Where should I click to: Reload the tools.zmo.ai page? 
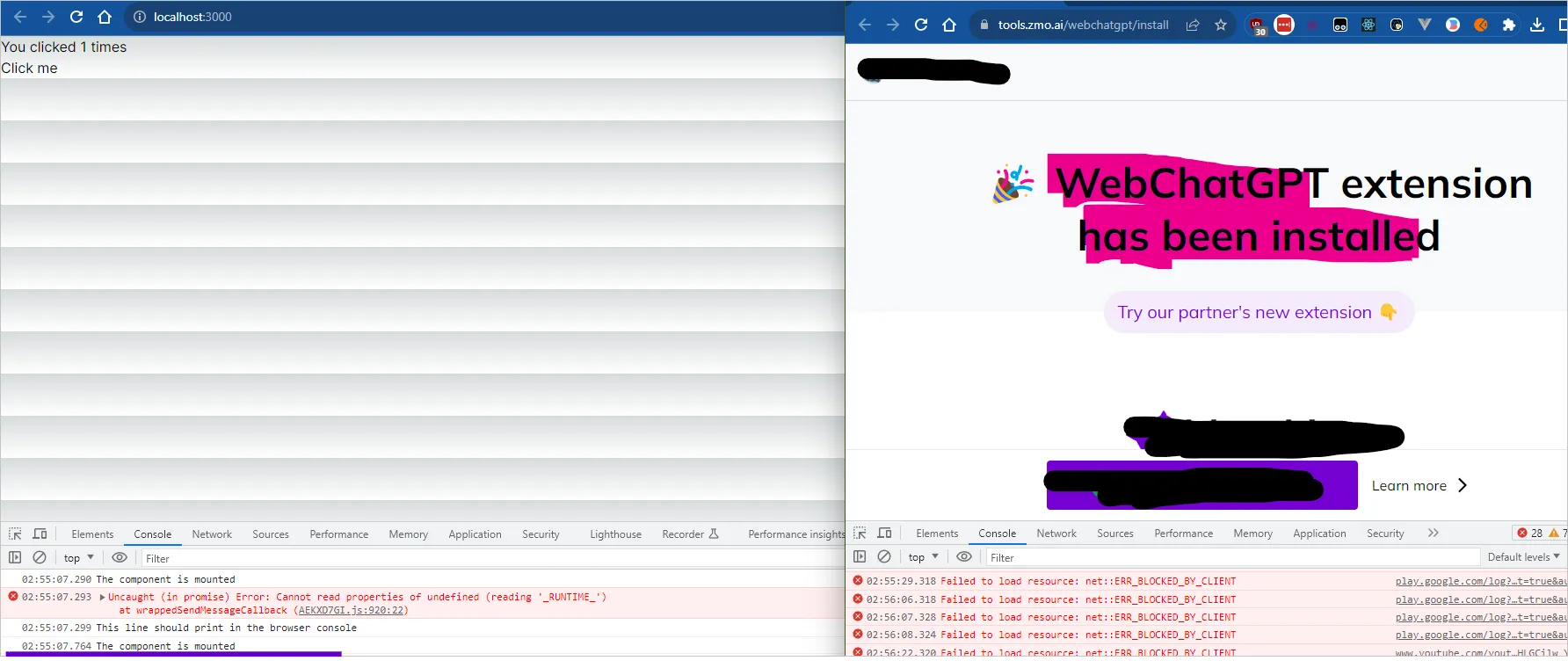click(x=921, y=25)
